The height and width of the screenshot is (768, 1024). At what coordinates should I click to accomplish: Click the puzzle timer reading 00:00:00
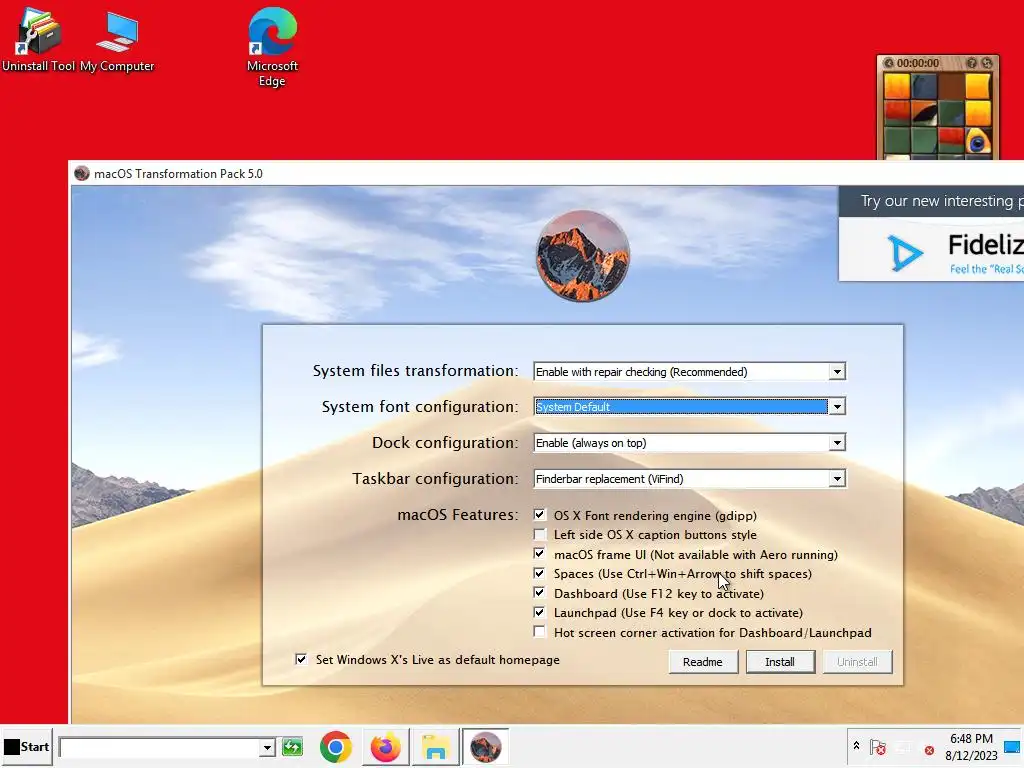[918, 63]
